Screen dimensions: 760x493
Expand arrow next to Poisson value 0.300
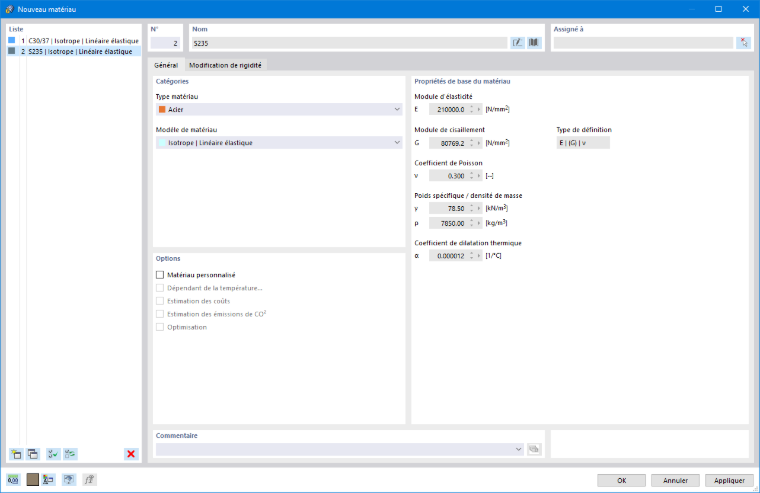coord(479,176)
